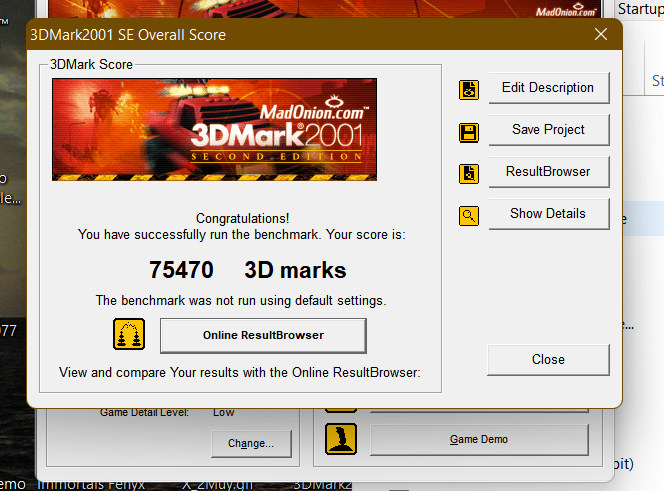Close the score dialog with Close button
This screenshot has height=491, width=664.
(548, 360)
